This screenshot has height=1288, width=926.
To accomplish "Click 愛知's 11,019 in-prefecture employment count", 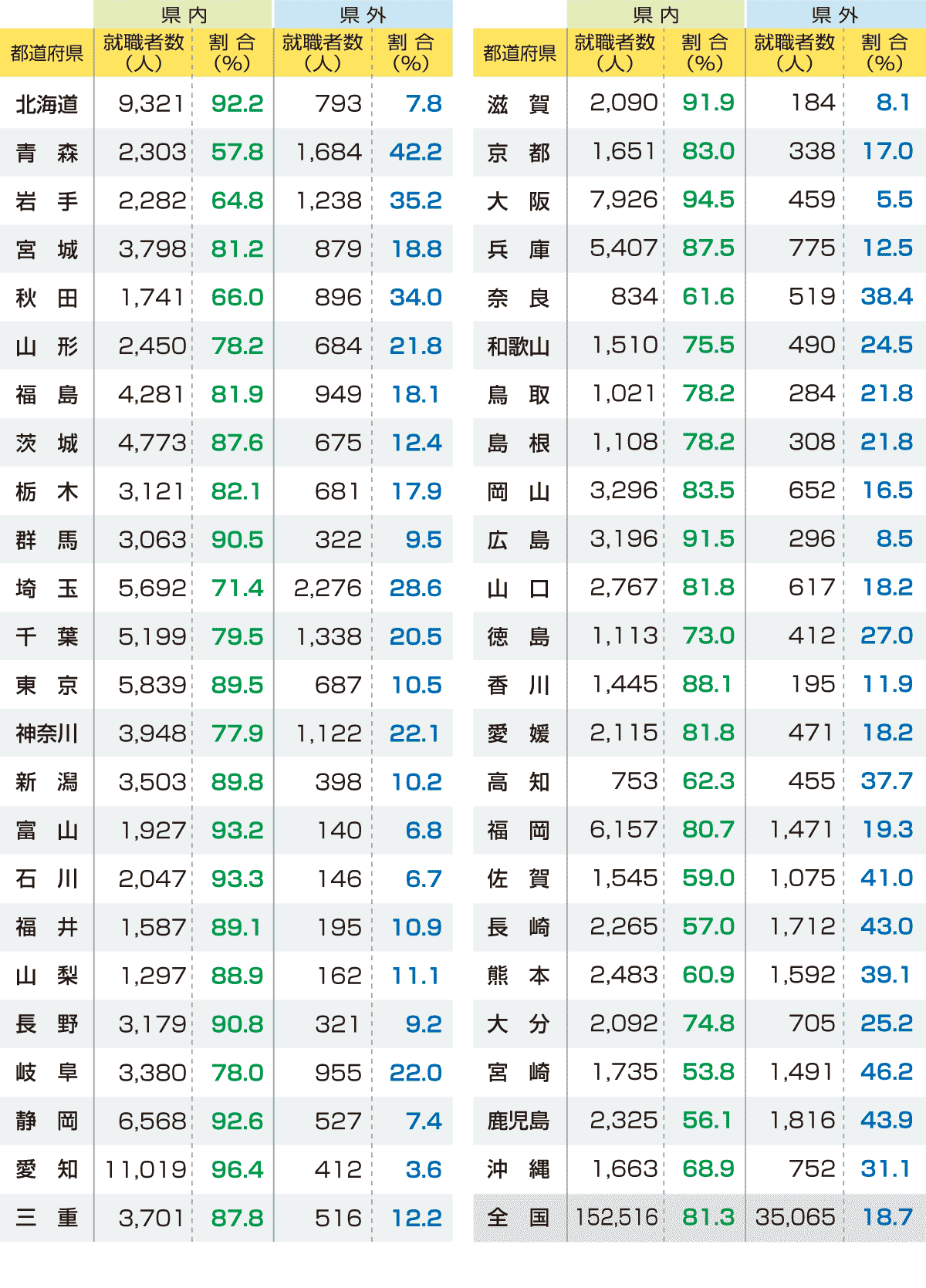I will click(x=145, y=1170).
